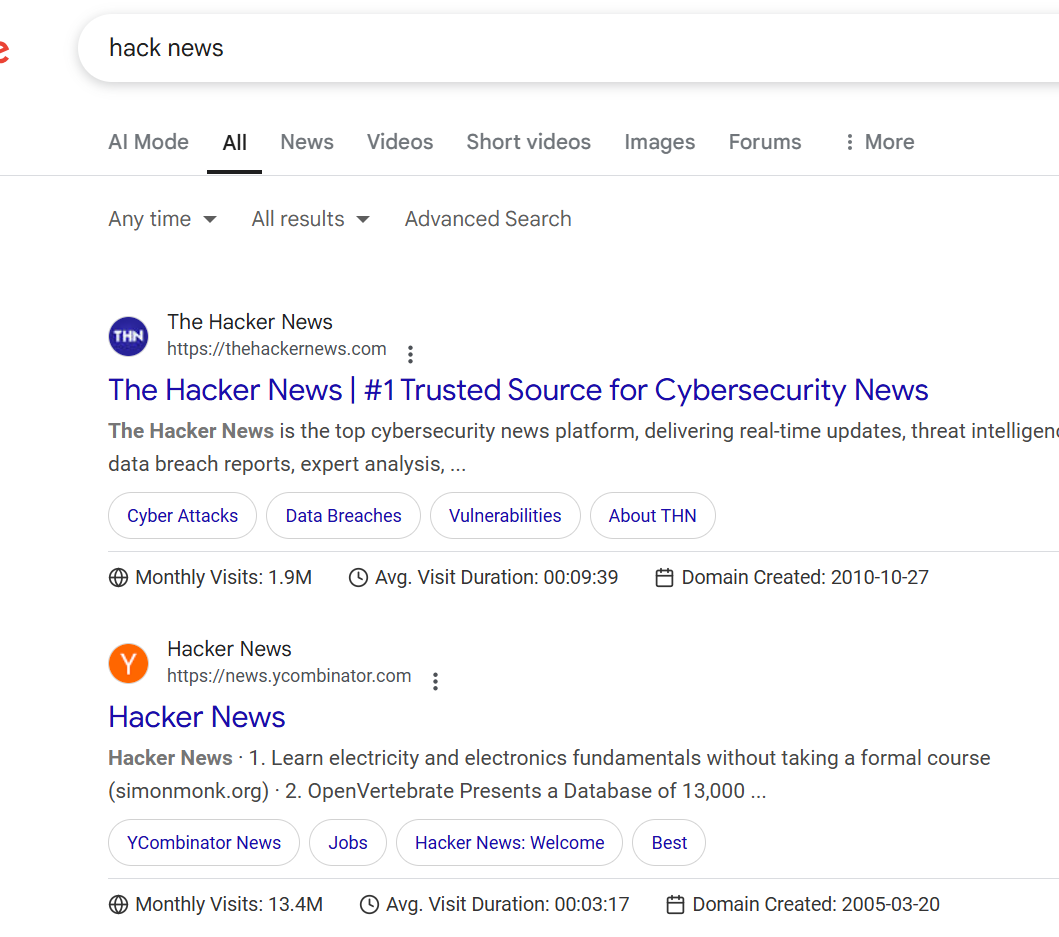1059x937 pixels.
Task: Click Avg. Visit Duration: 00:03:17 text
Action: [x=507, y=905]
